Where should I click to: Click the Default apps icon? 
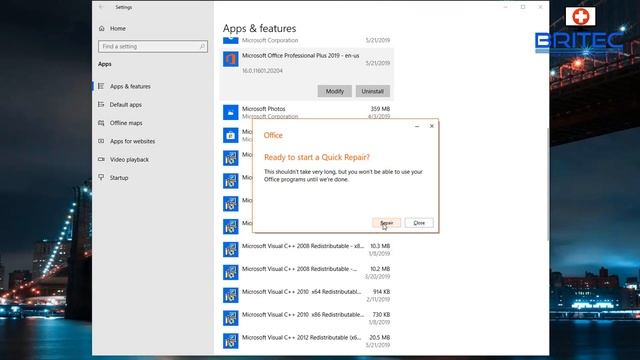point(101,104)
